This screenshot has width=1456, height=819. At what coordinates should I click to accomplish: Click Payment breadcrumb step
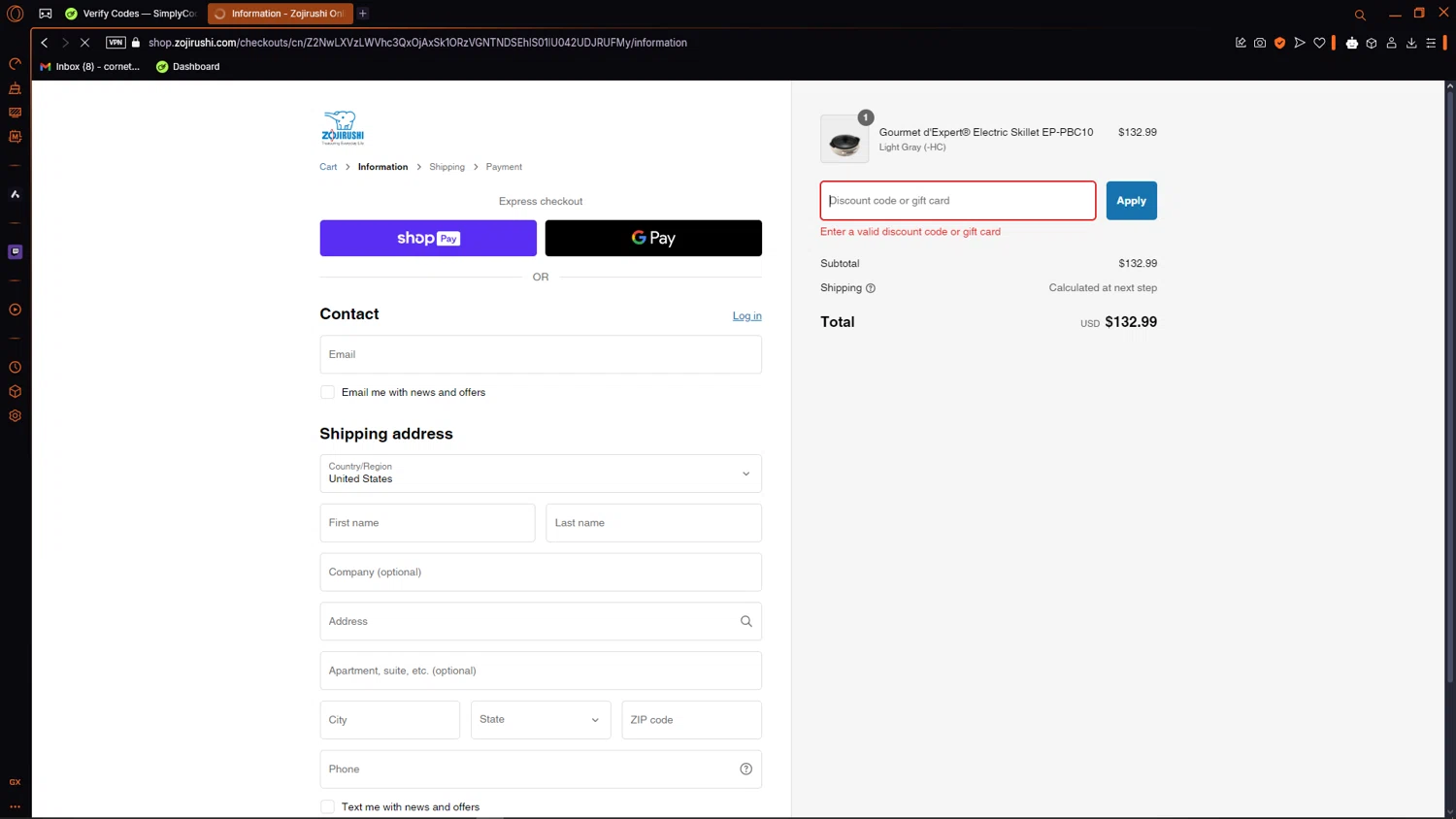[504, 167]
